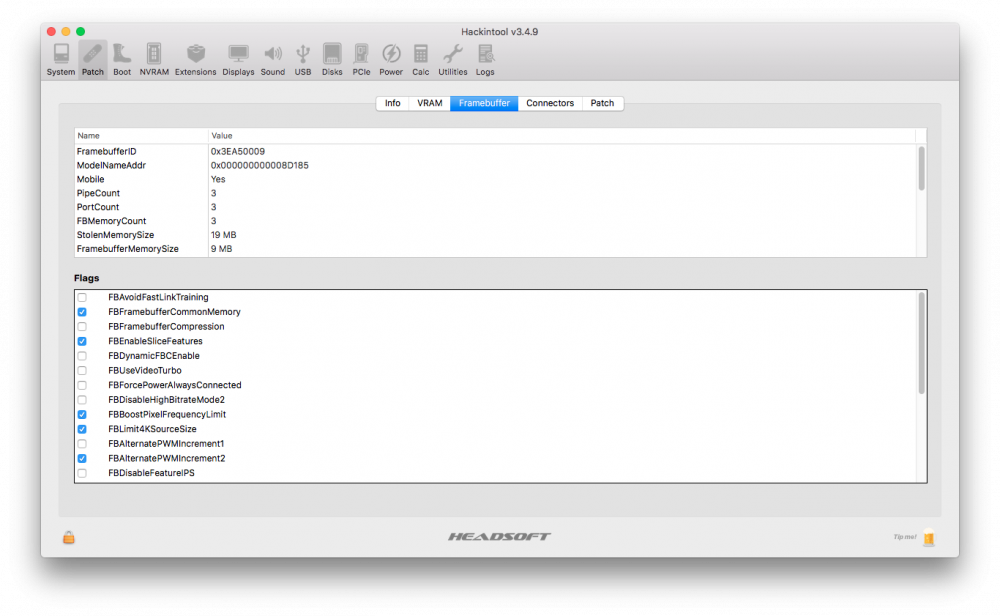Uncheck FBBoostPixelFrequencyLimit flag
Screen dimensions: 1000x616
tap(82, 414)
